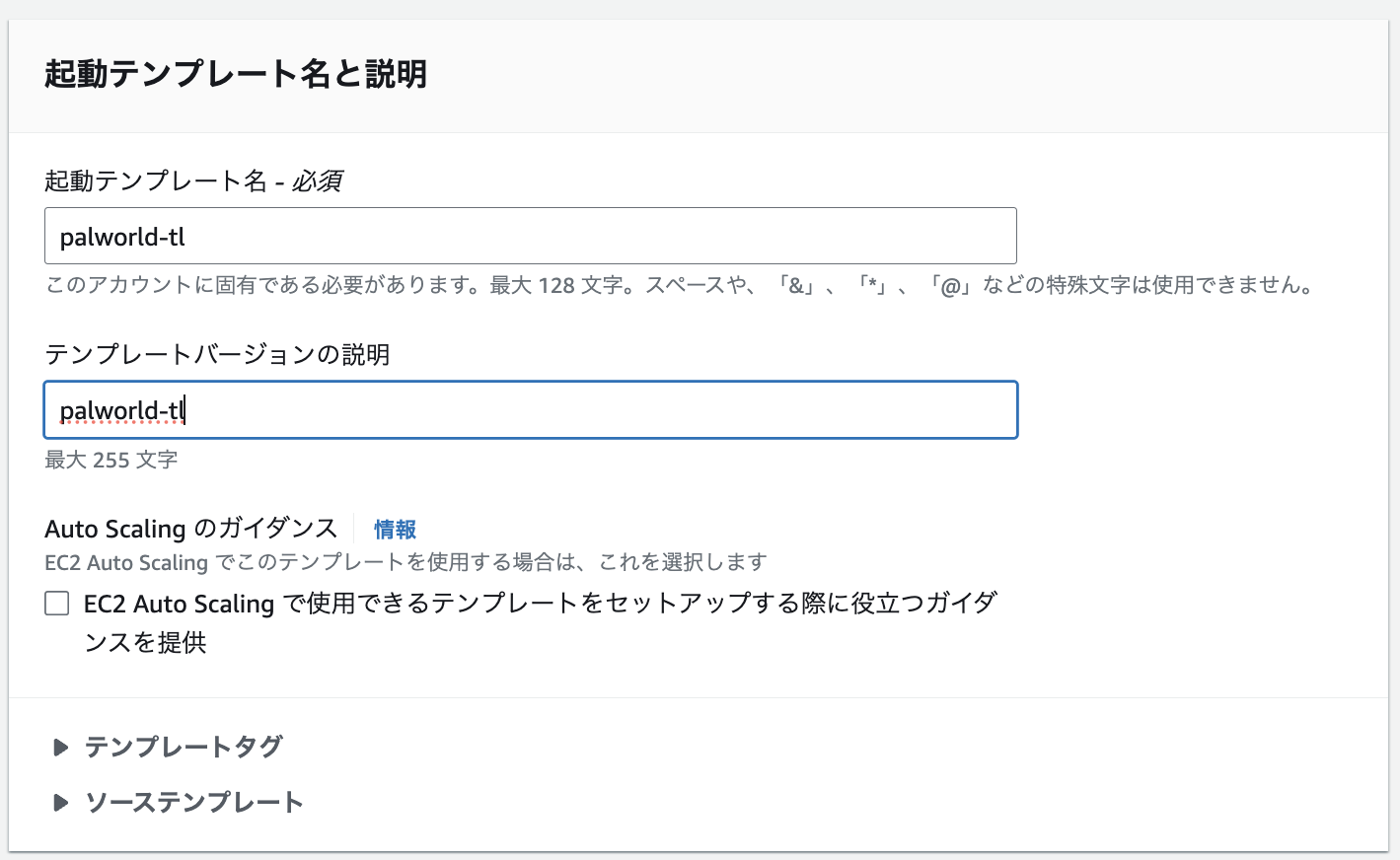Click the Auto Scaling のガイダンス label
Image resolution: width=1400 pixels, height=860 pixels.
point(191,530)
